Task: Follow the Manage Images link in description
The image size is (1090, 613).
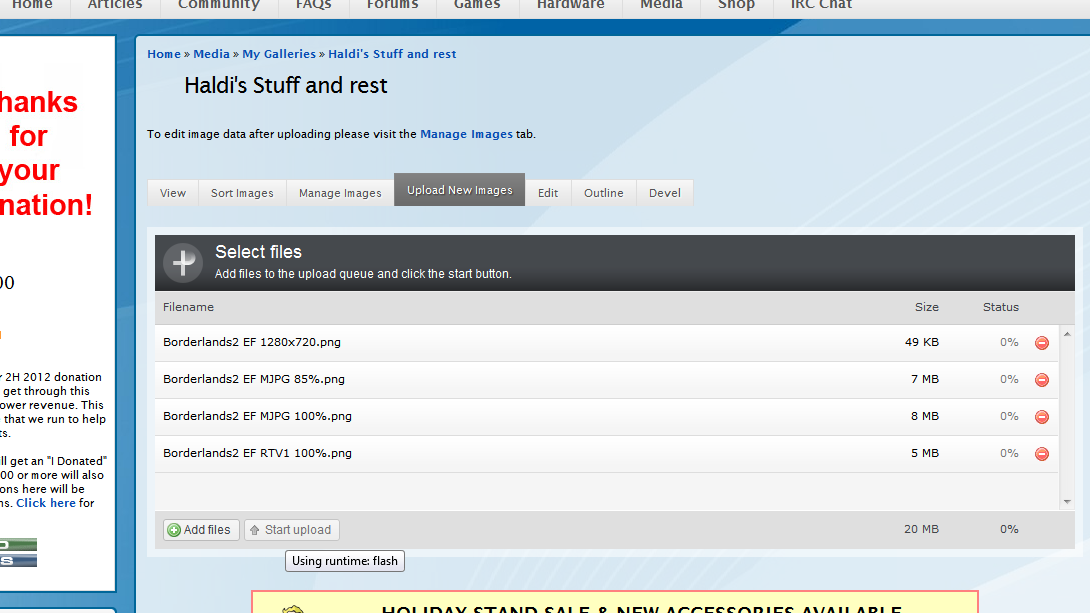Action: [x=466, y=134]
